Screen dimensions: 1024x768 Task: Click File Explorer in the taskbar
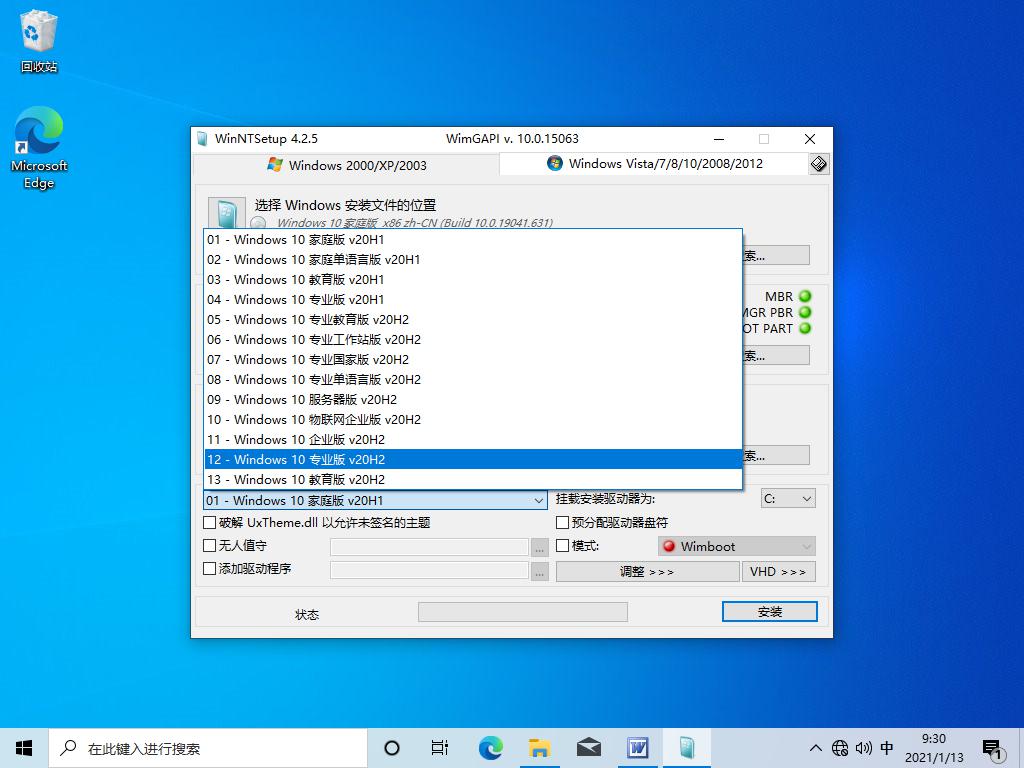click(x=540, y=747)
